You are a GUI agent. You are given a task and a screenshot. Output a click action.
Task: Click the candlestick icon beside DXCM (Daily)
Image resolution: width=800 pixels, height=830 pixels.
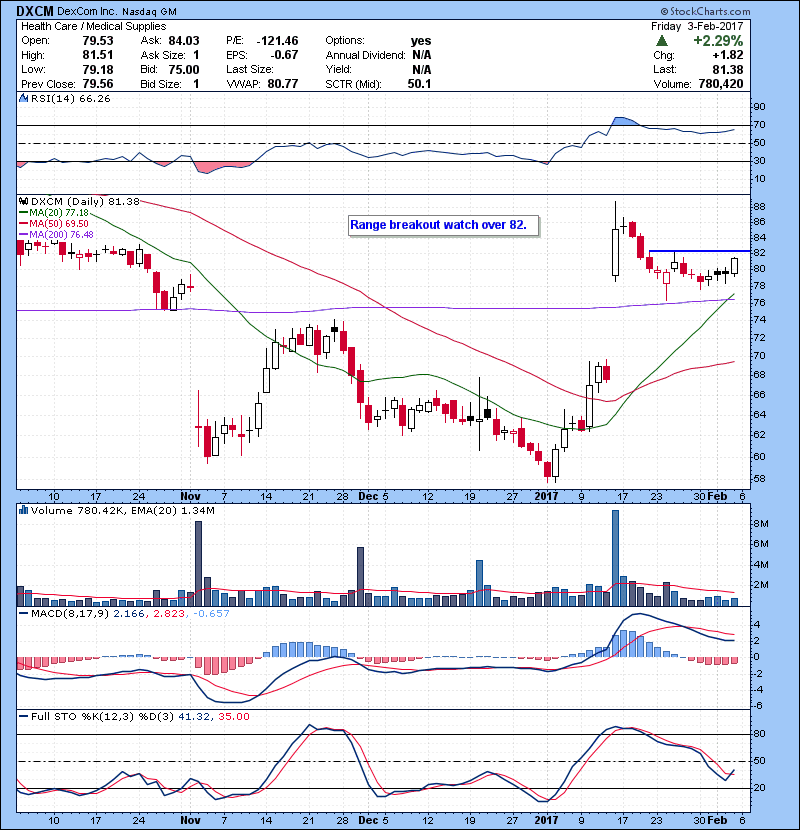click(x=23, y=201)
